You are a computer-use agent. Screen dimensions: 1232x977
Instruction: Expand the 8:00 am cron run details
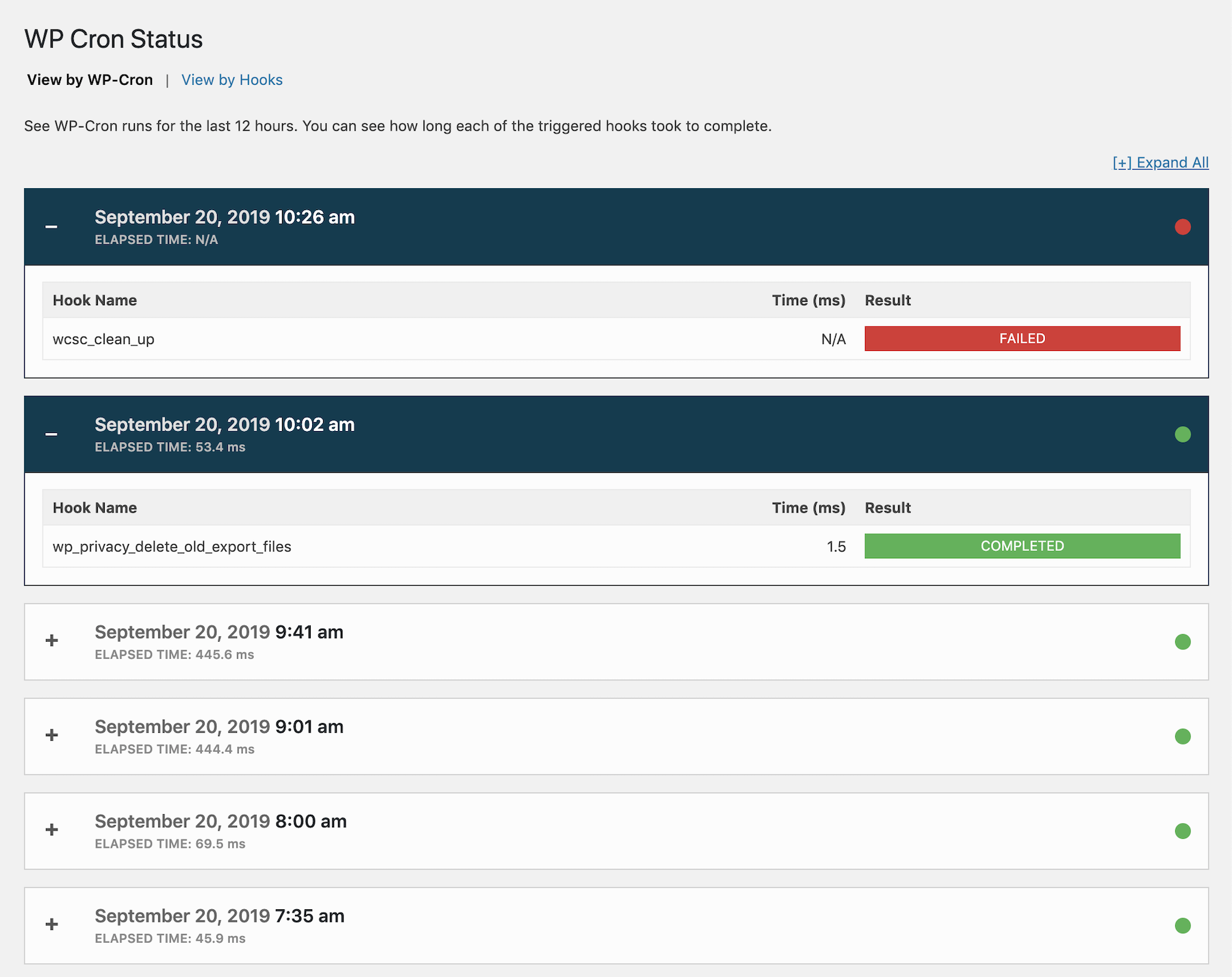click(x=51, y=831)
